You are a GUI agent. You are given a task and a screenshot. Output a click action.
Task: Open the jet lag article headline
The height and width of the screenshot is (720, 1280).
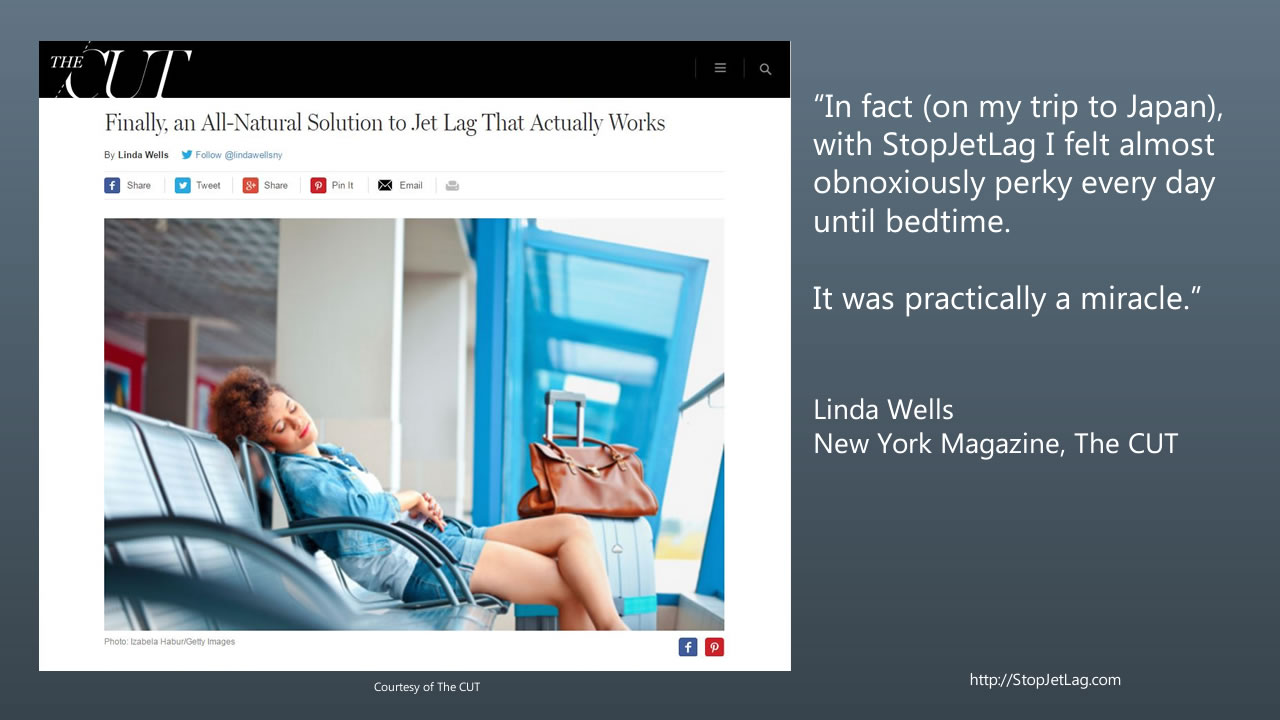[384, 123]
